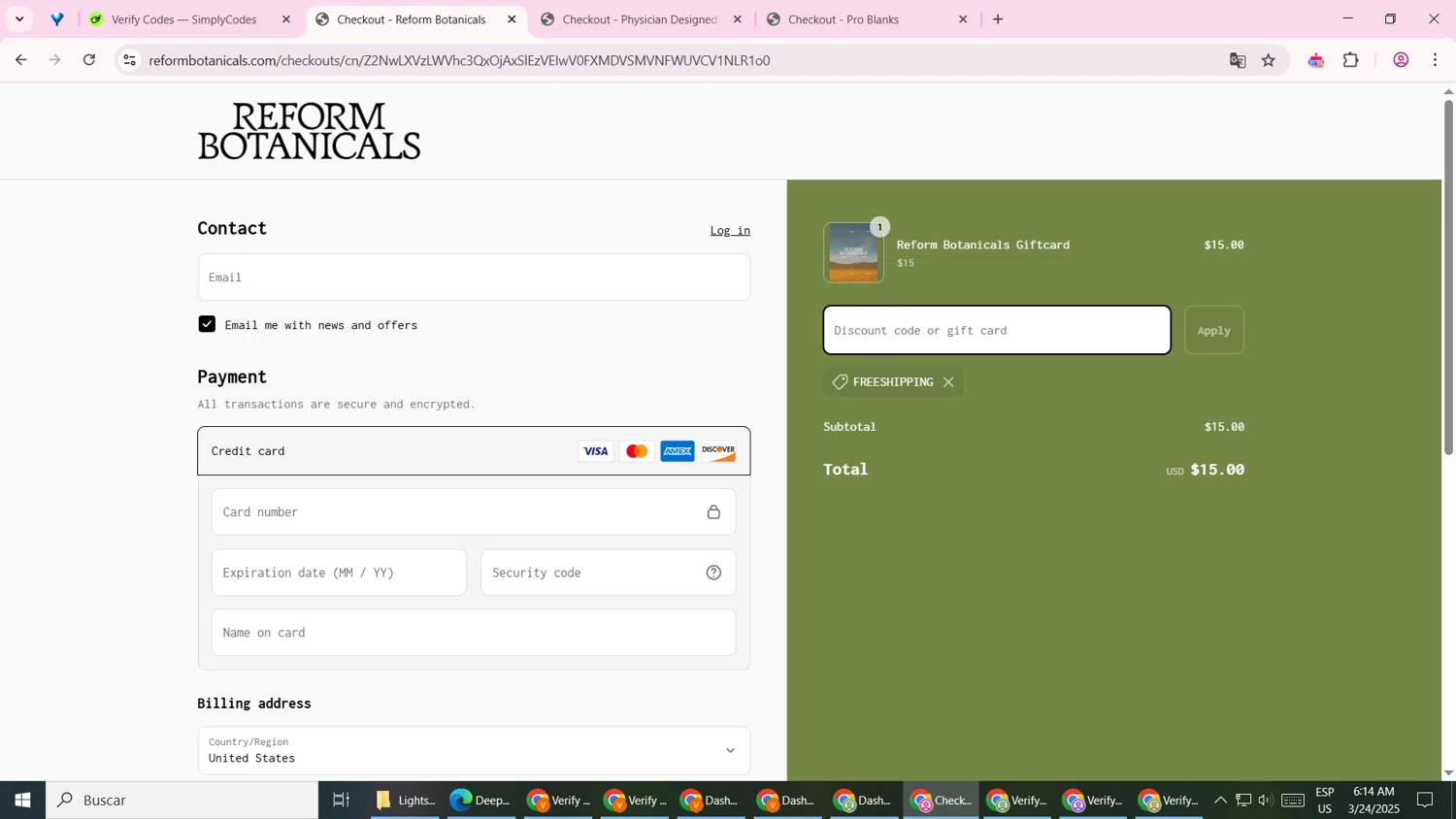The image size is (1456, 819).
Task: Click the Buscar taskbar search box
Action: (x=182, y=801)
